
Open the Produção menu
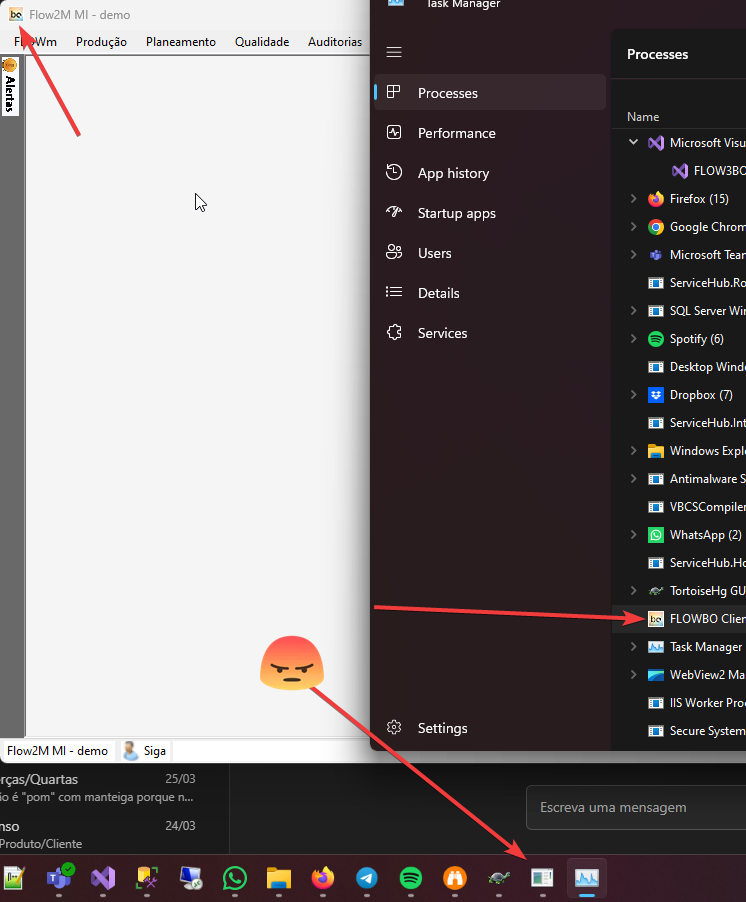(101, 42)
